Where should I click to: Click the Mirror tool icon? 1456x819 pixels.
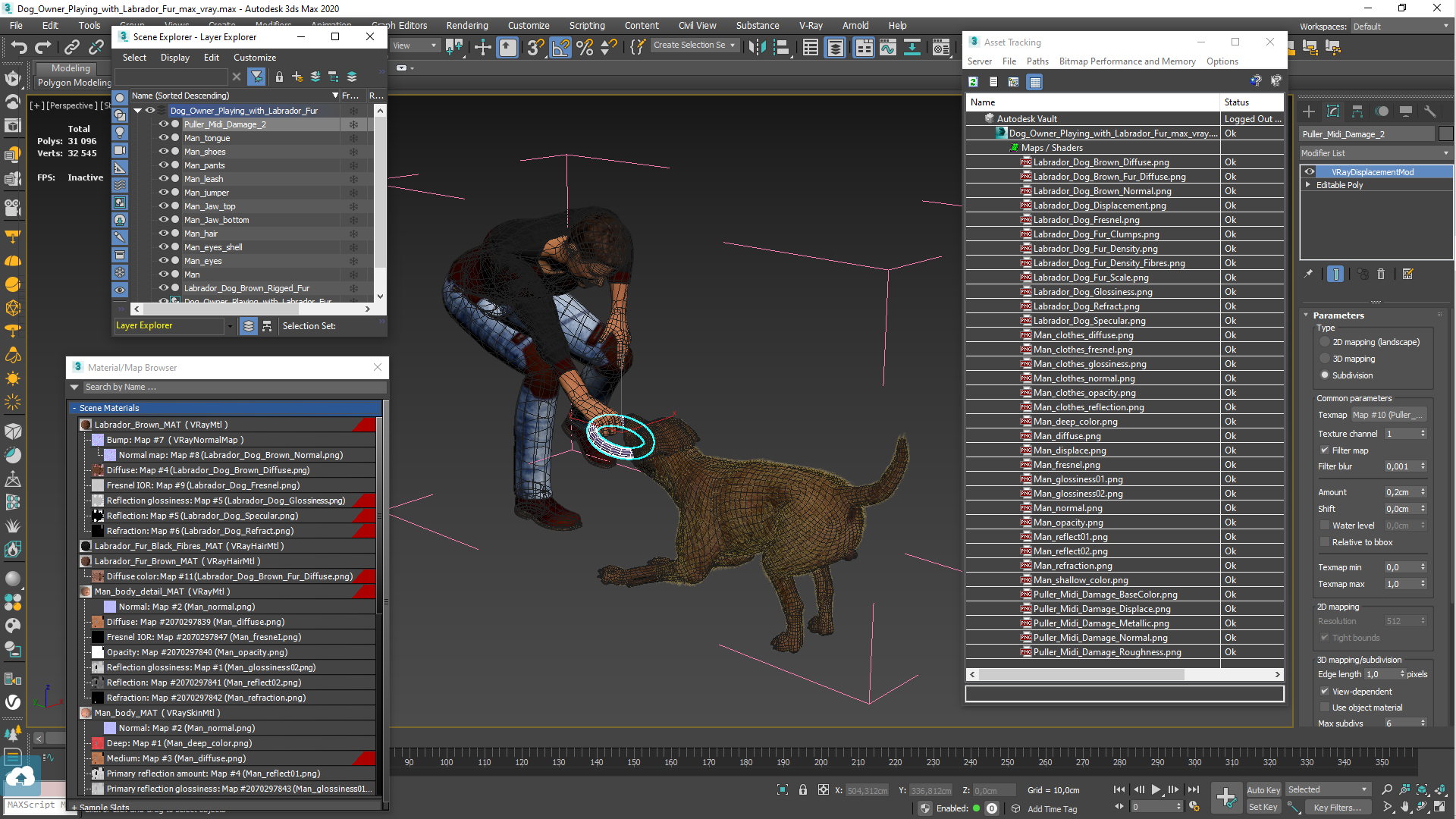(x=757, y=48)
